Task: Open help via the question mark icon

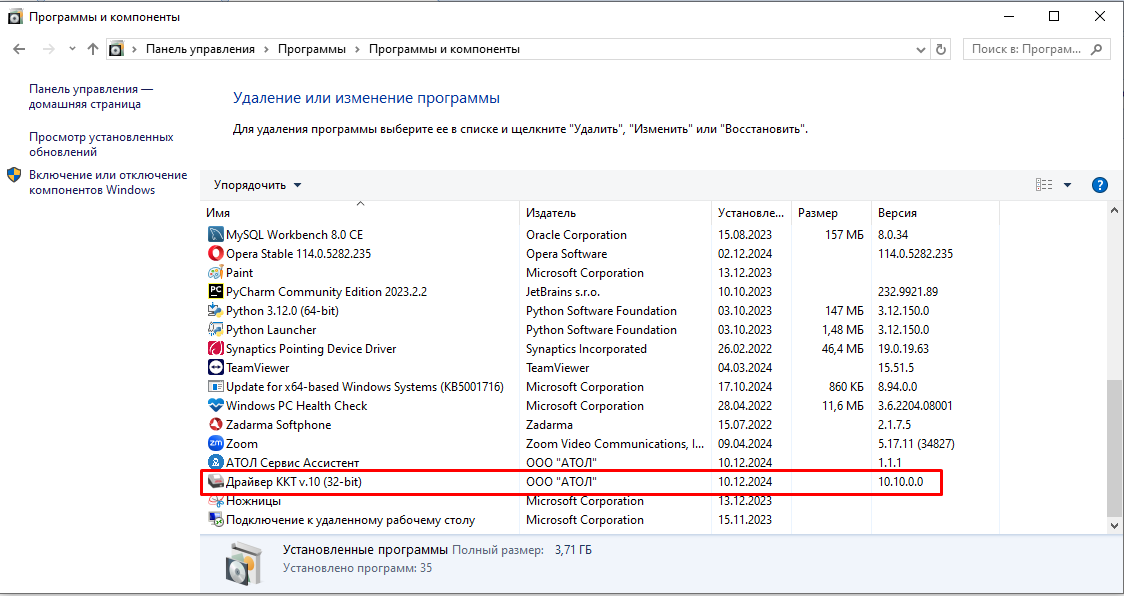Action: [x=1100, y=185]
